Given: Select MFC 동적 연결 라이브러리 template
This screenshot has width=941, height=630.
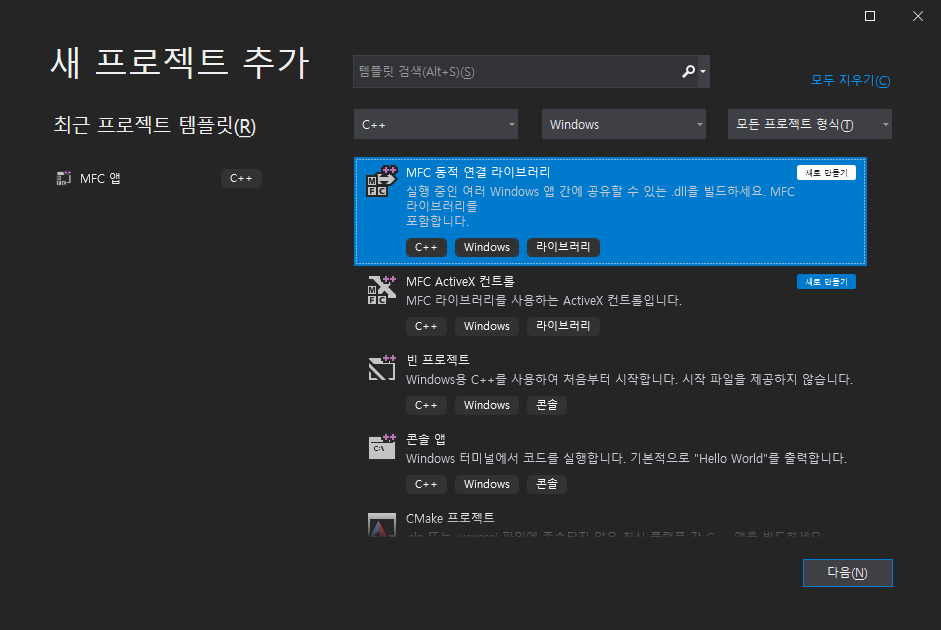Looking at the screenshot, I should point(610,211).
